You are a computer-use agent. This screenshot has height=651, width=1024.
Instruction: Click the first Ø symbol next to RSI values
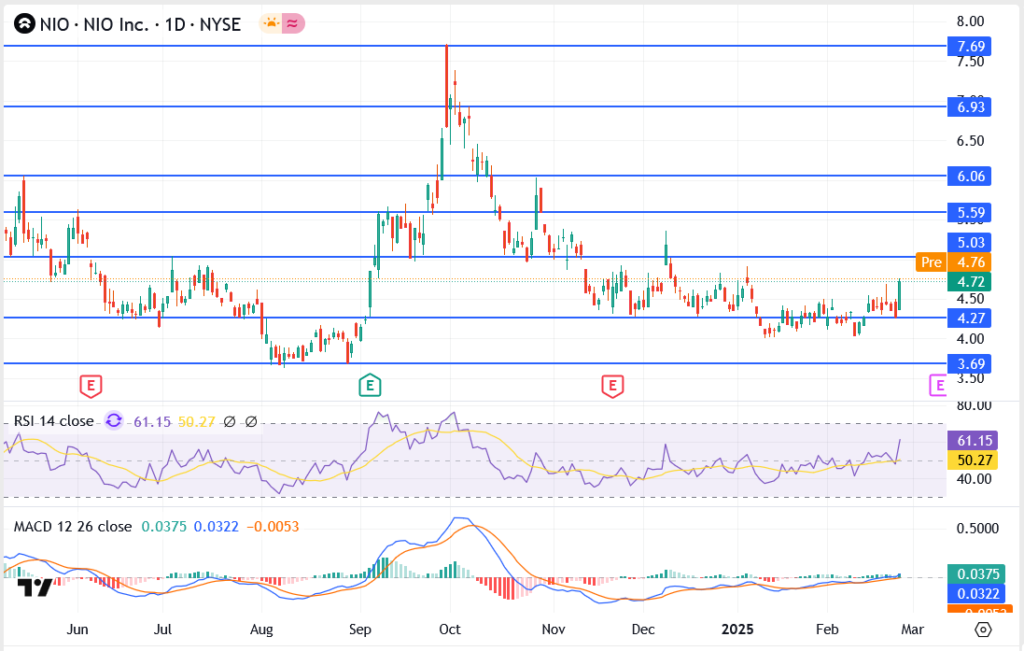pyautogui.click(x=229, y=422)
